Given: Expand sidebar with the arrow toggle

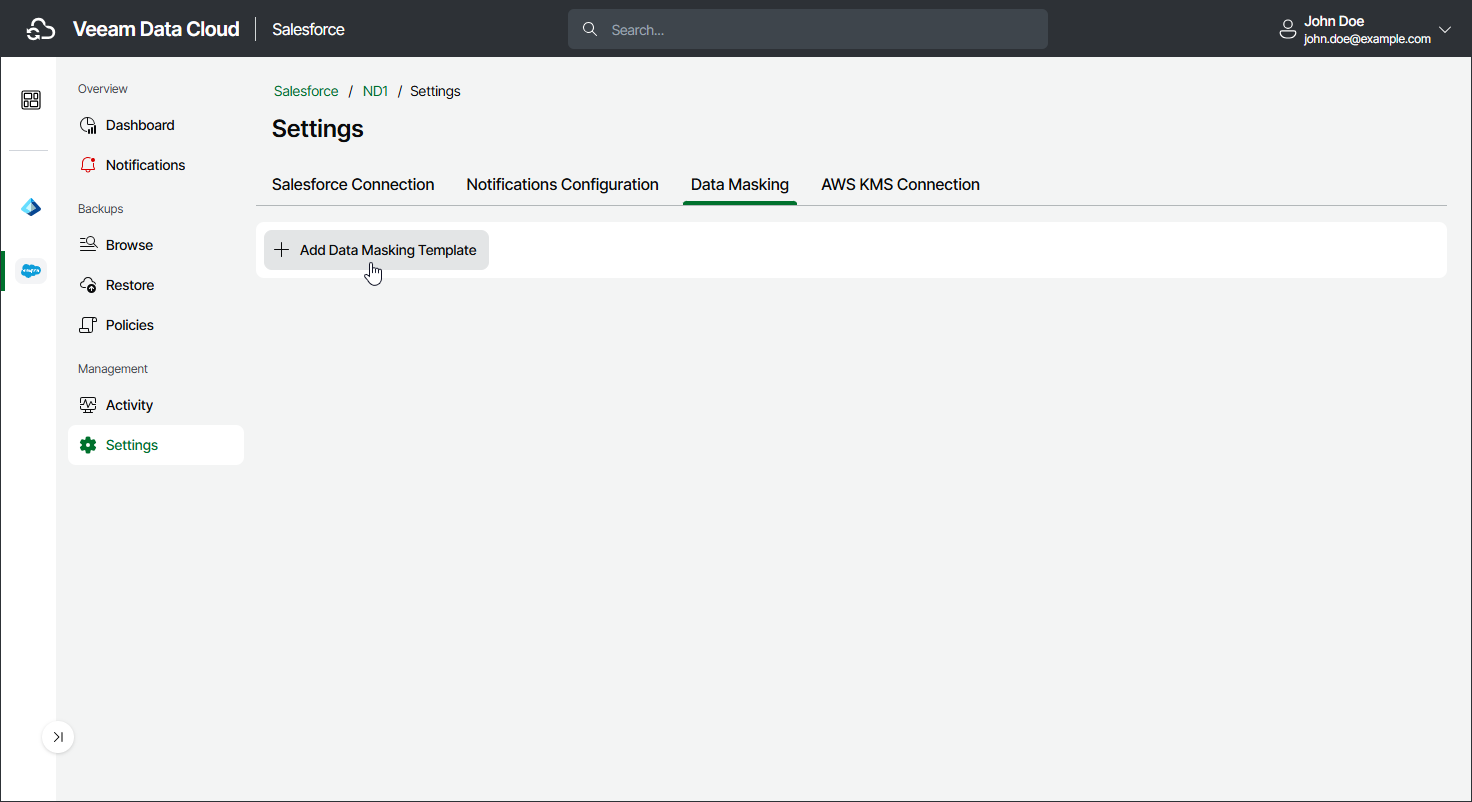Looking at the screenshot, I should point(58,737).
